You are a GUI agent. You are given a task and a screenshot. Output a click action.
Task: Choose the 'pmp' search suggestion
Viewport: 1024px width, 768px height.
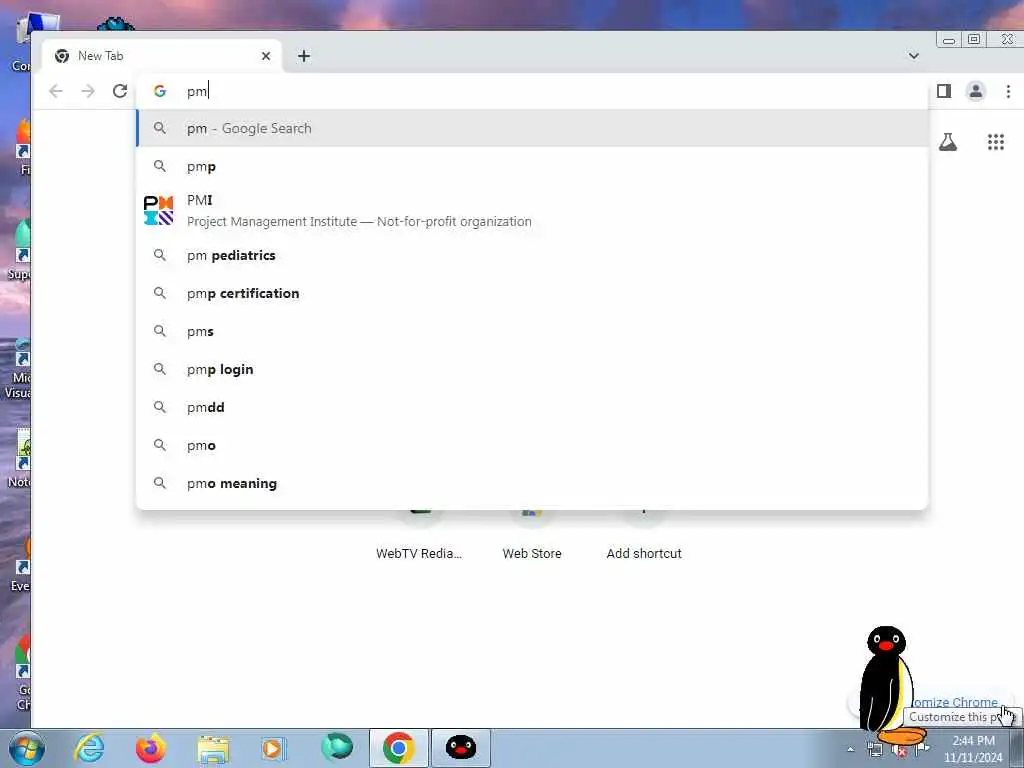pos(532,167)
